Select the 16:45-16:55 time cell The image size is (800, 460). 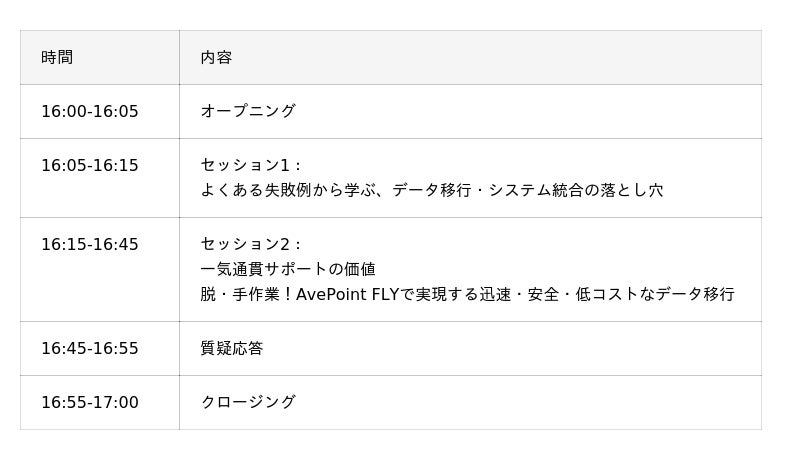[89, 349]
